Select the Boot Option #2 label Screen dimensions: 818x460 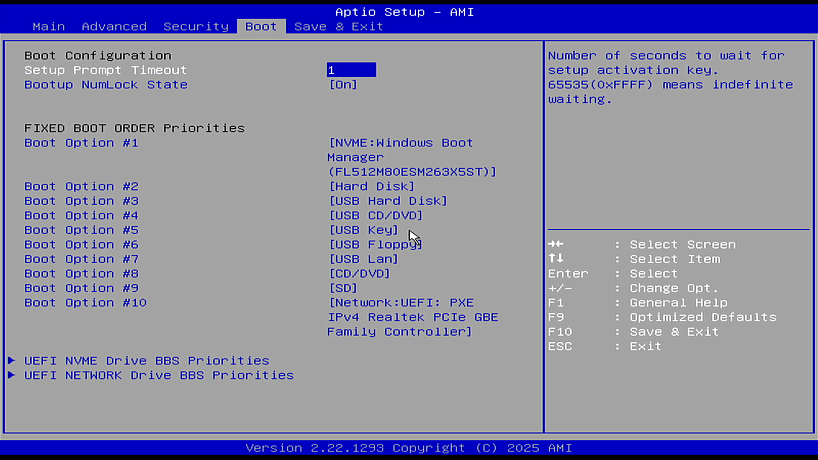click(81, 186)
